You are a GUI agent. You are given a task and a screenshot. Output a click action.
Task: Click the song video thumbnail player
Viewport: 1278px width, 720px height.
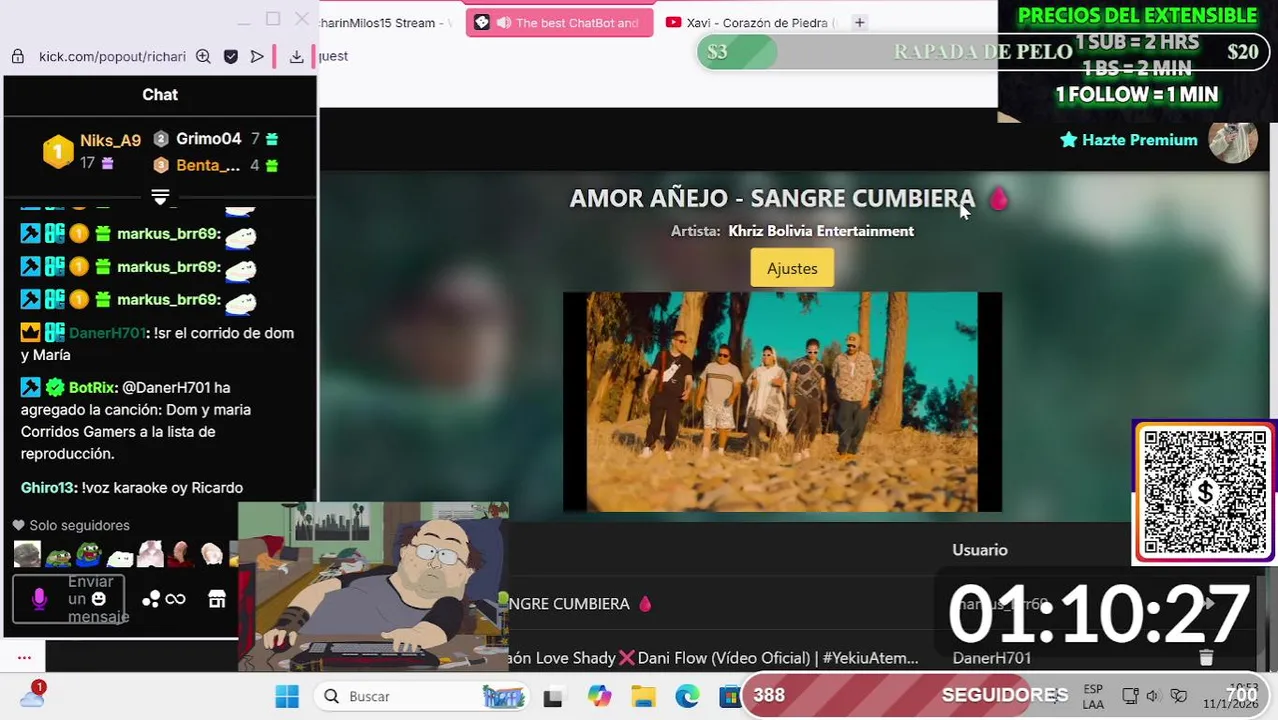pos(782,402)
